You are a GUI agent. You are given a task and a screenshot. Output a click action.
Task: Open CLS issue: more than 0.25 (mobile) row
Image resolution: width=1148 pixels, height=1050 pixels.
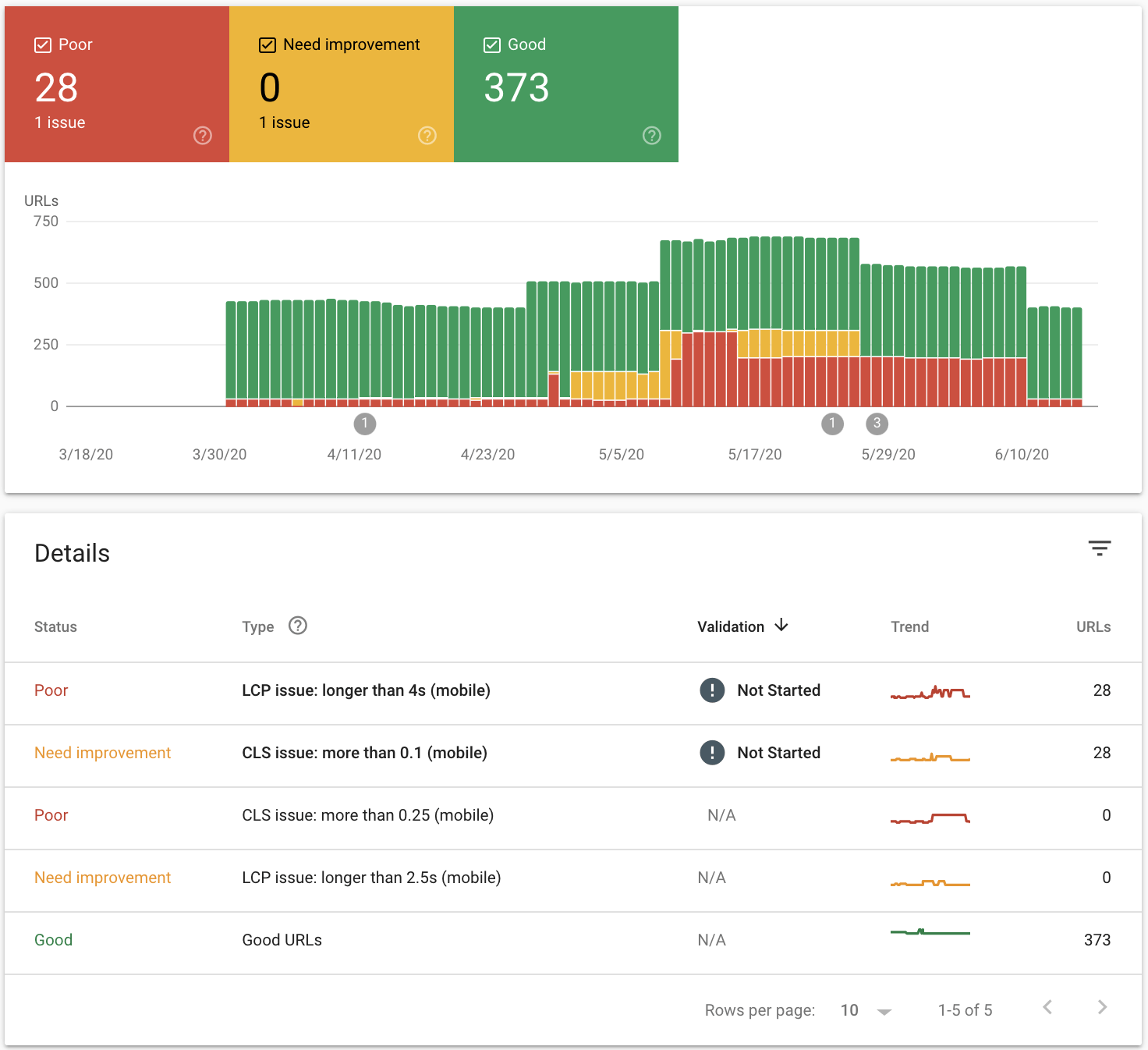573,818
